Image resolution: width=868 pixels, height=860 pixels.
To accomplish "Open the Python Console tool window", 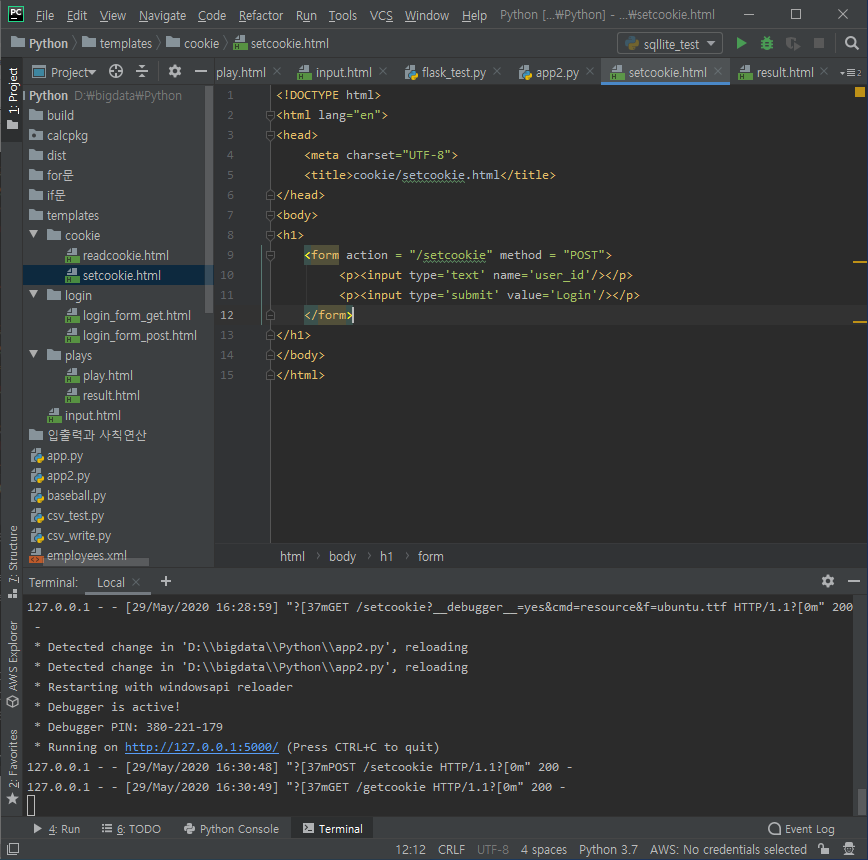I will (231, 828).
